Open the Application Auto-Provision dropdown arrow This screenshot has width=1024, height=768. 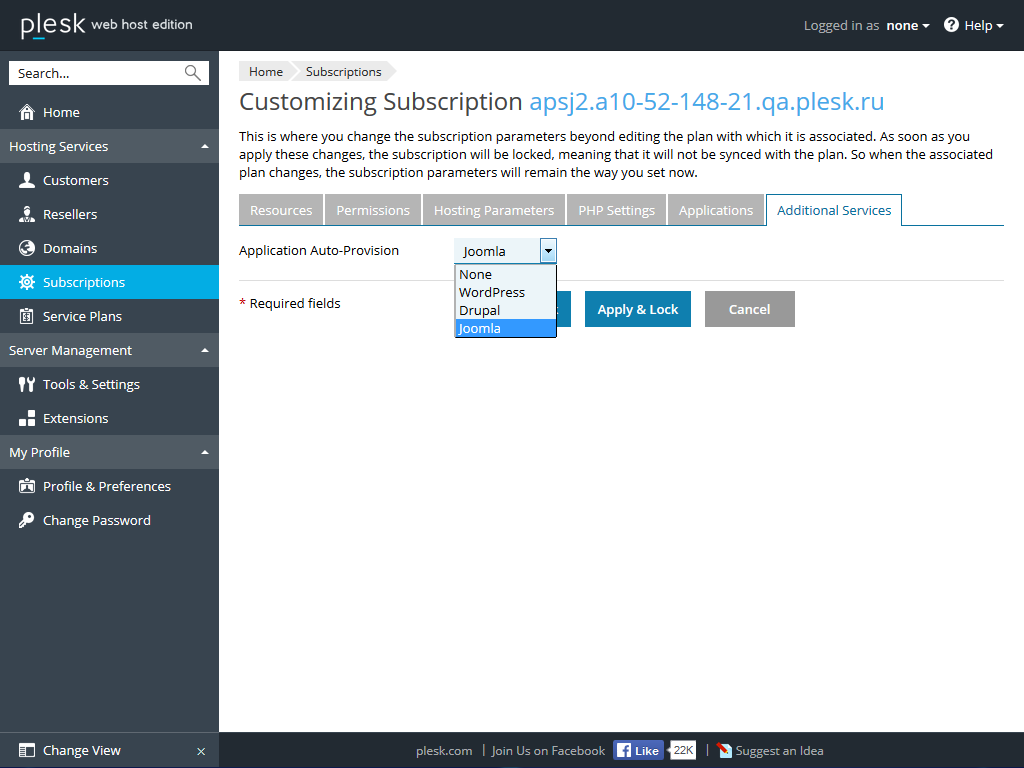pyautogui.click(x=548, y=251)
